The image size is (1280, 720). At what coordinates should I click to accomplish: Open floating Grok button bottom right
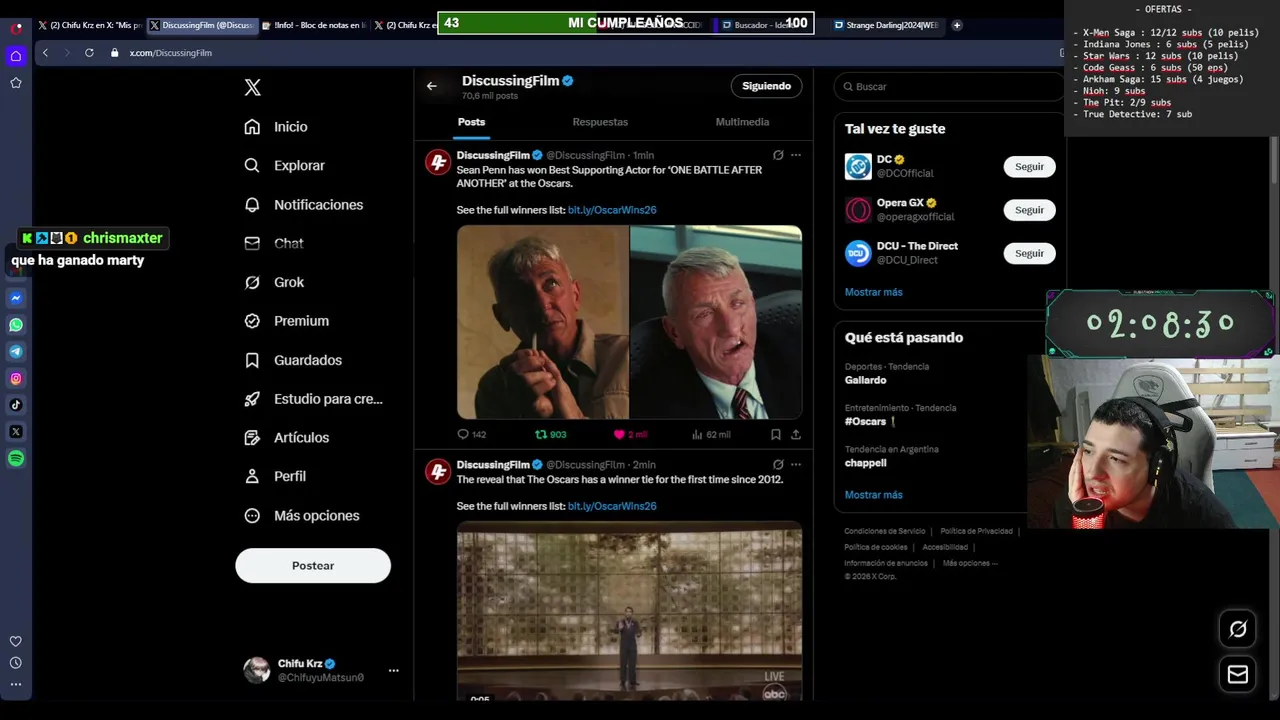pos(1238,629)
